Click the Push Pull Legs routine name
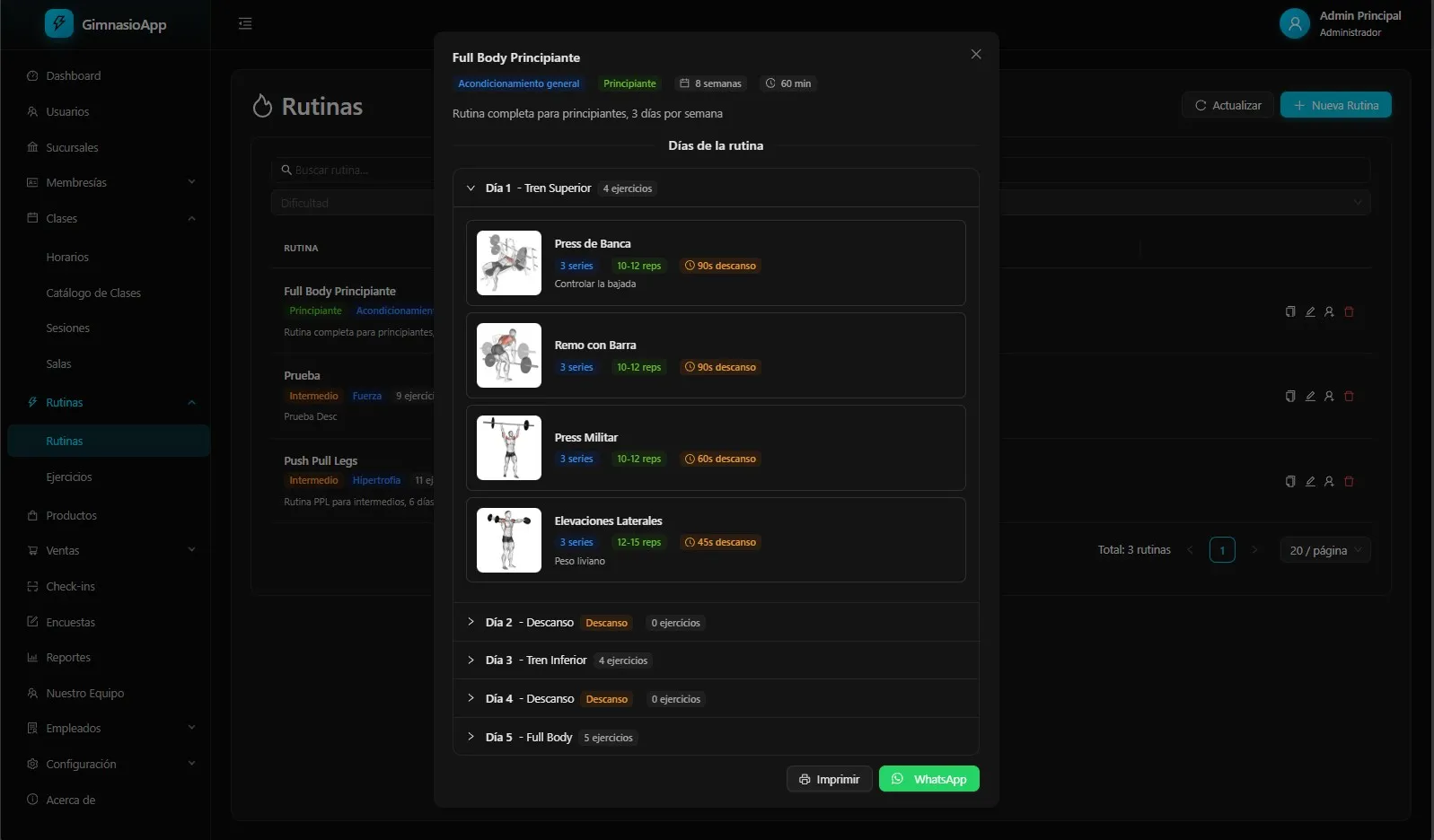Screen dimensions: 1434x840 click(x=321, y=461)
